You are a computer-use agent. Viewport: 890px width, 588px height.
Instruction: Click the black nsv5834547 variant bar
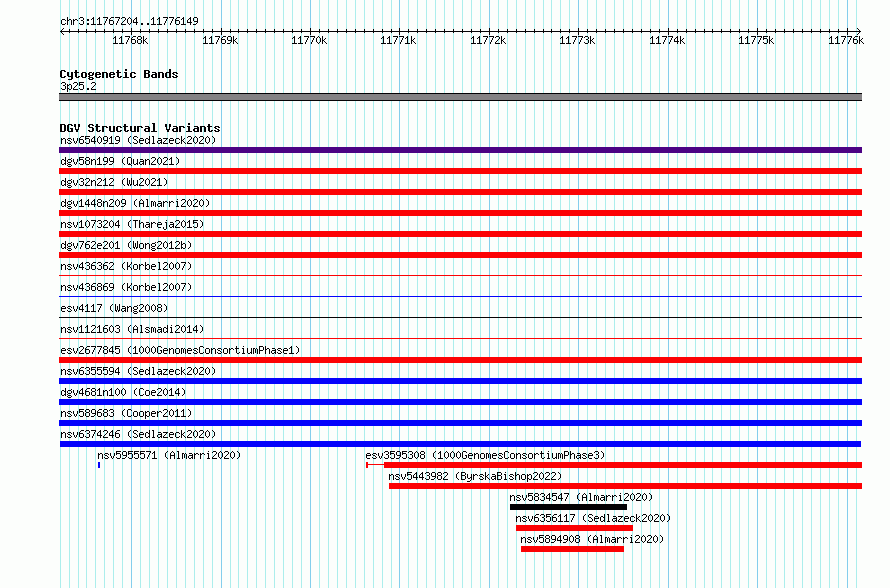(568, 507)
